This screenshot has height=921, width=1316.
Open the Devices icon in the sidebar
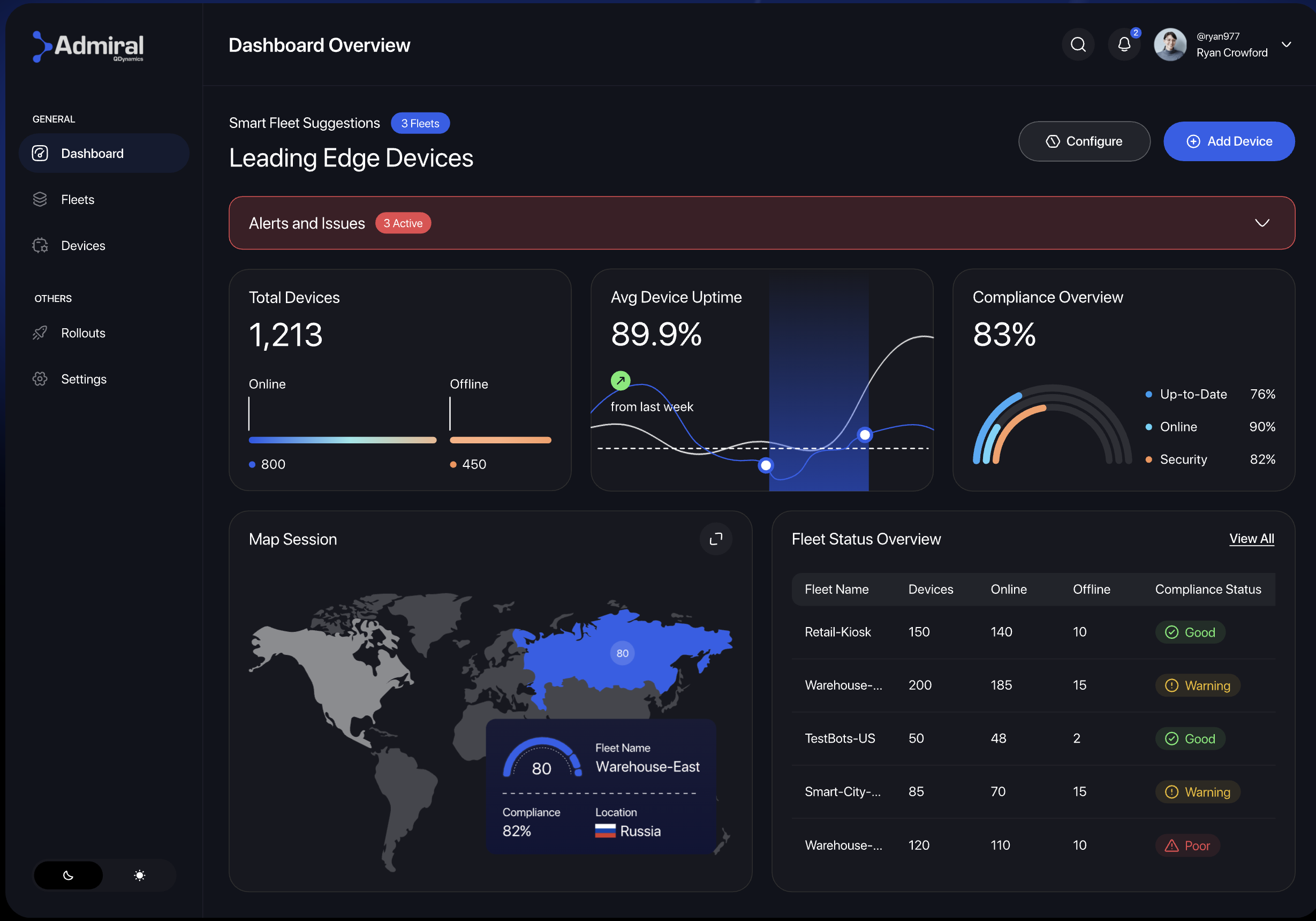pyautogui.click(x=40, y=245)
